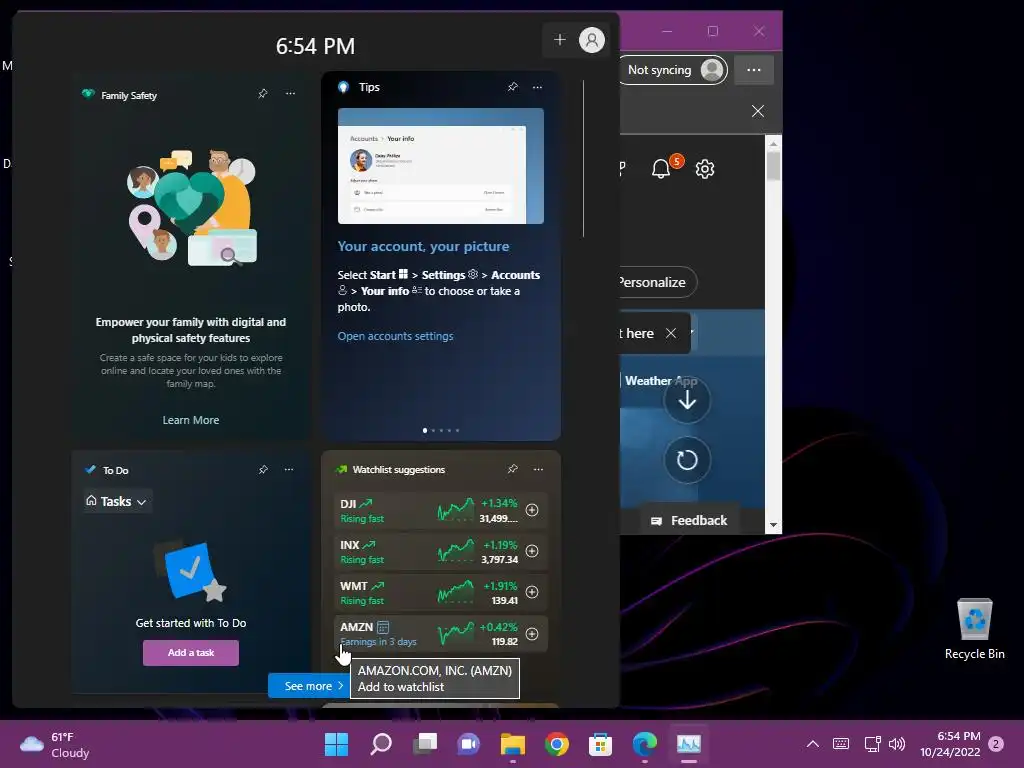Open the clock and date
The height and width of the screenshot is (768, 1024).
[x=951, y=744]
